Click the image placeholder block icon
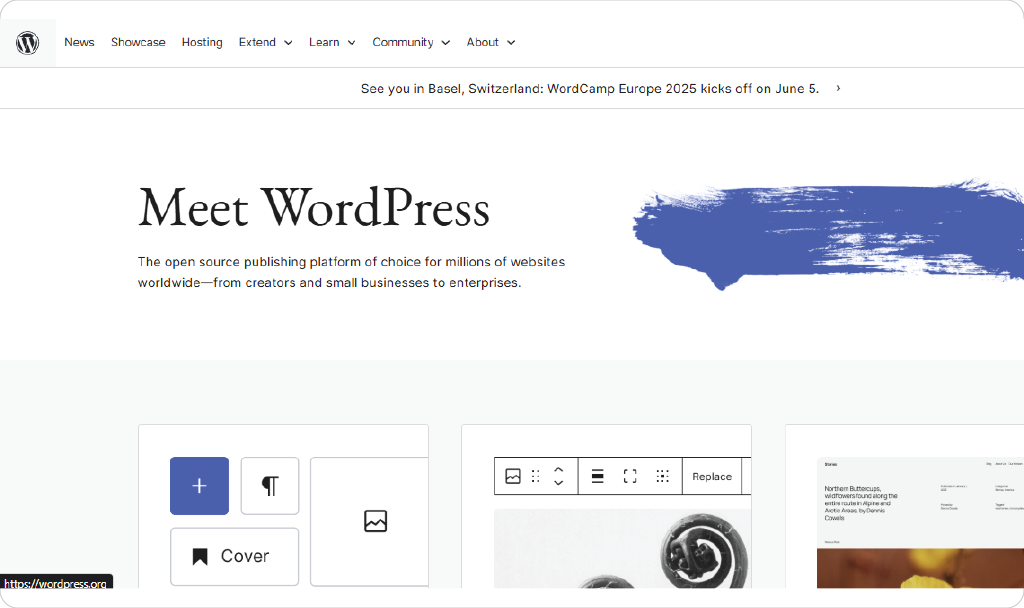This screenshot has width=1024, height=608. 375,521
